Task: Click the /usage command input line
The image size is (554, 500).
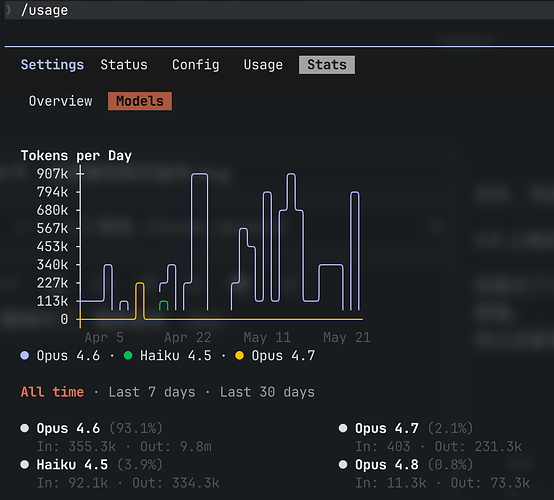Action: (279, 10)
